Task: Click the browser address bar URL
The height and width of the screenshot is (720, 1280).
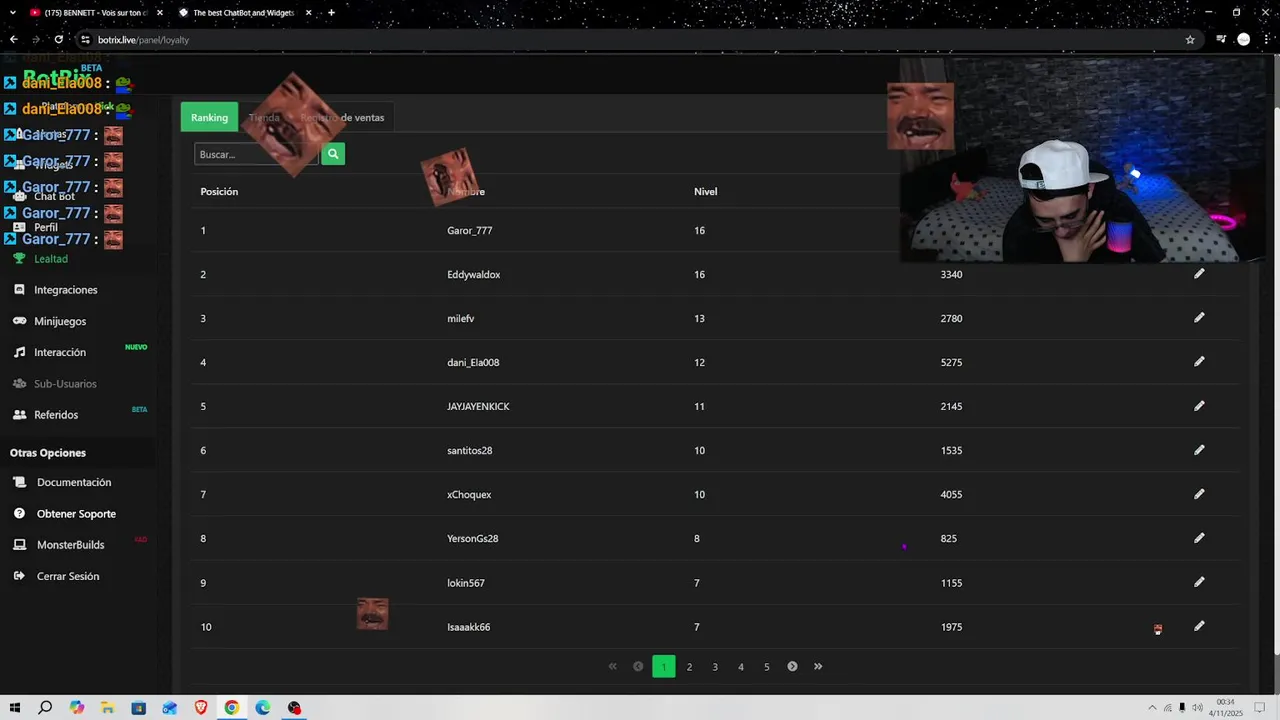Action: pyautogui.click(x=143, y=40)
